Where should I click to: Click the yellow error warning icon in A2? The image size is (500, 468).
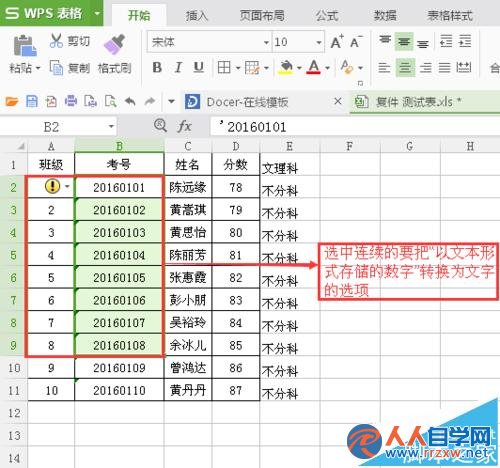click(x=52, y=186)
